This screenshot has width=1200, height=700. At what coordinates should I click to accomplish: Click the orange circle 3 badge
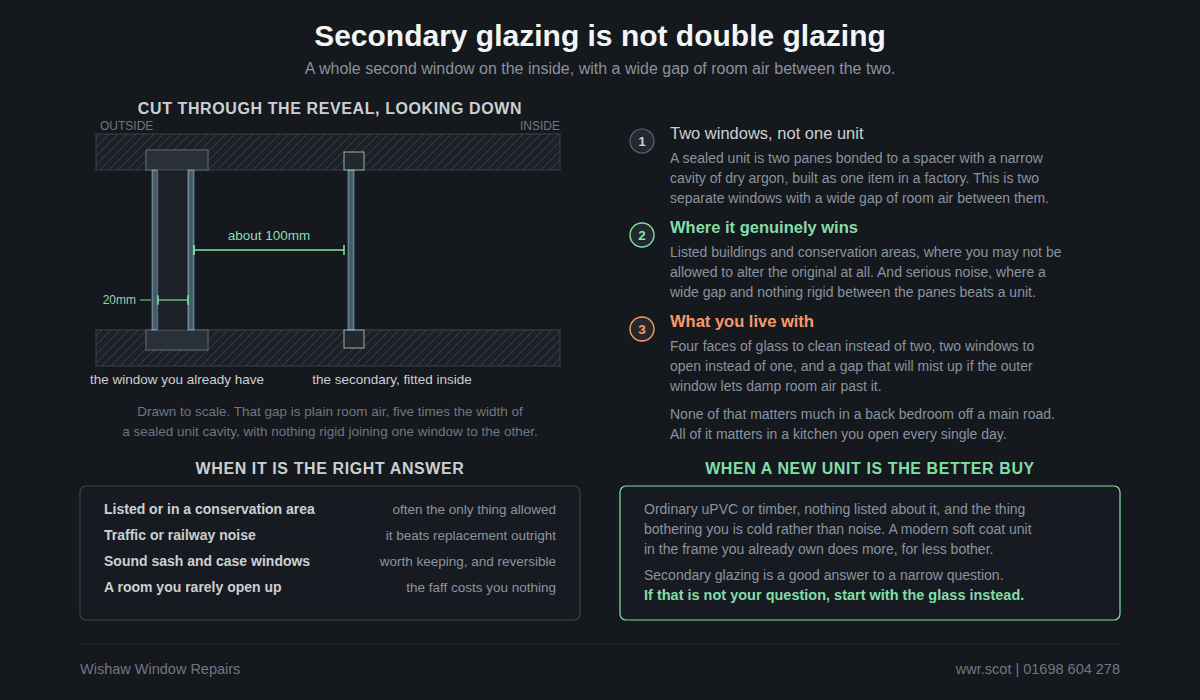pyautogui.click(x=642, y=329)
